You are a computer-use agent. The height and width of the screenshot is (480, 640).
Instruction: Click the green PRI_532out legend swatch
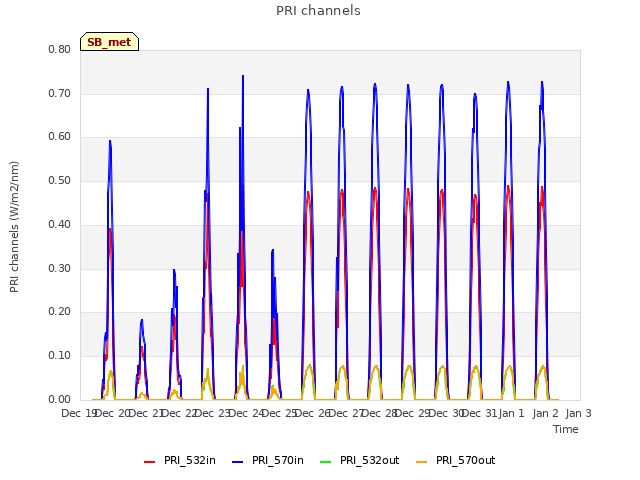click(326, 462)
